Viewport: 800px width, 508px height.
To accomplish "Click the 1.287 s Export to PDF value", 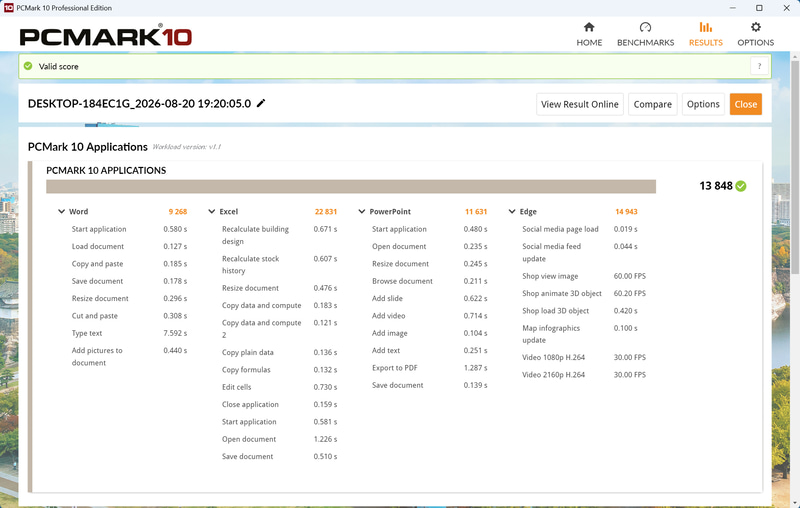I will 476,368.
